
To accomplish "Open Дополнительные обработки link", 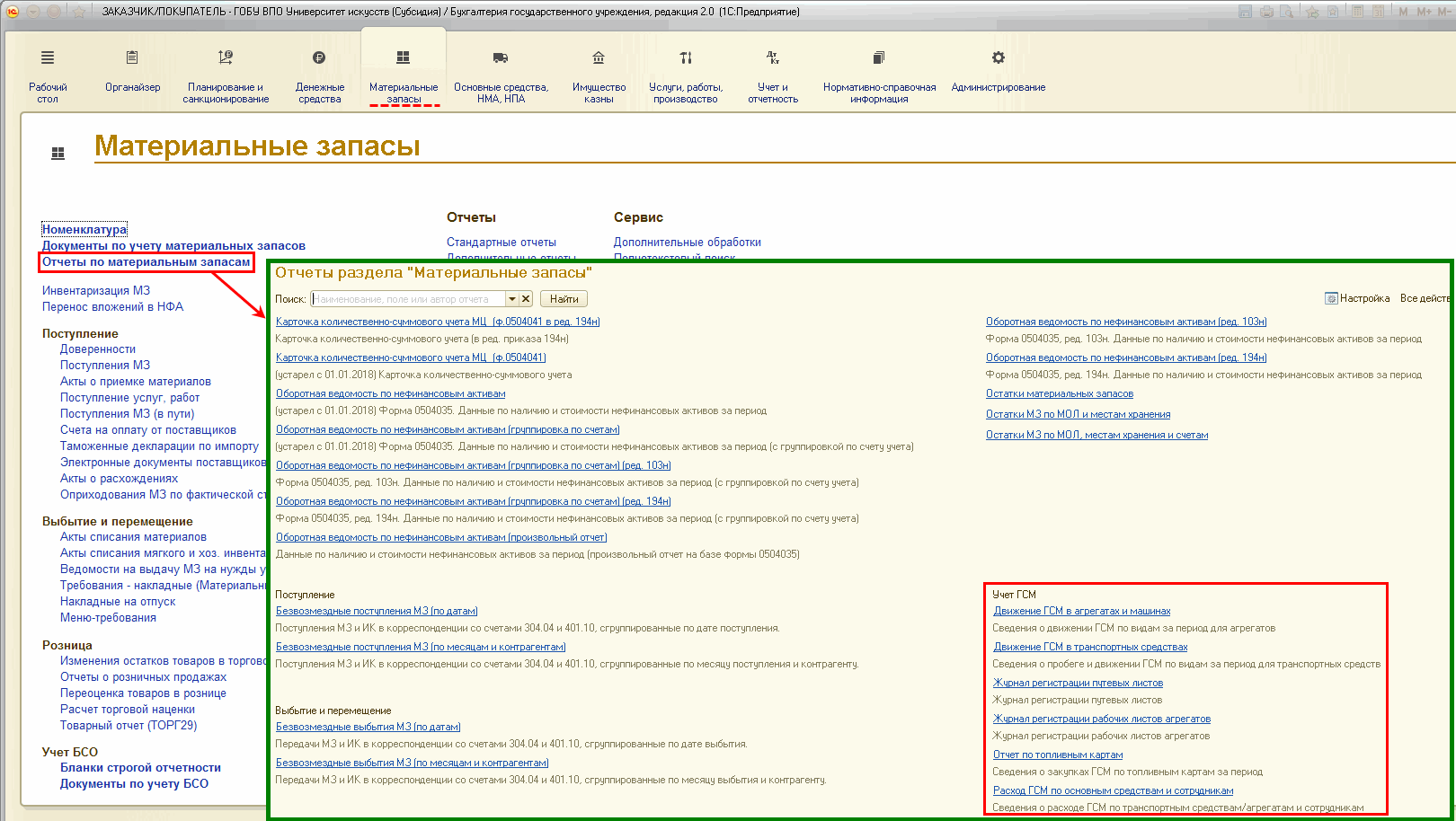I will pos(688,242).
